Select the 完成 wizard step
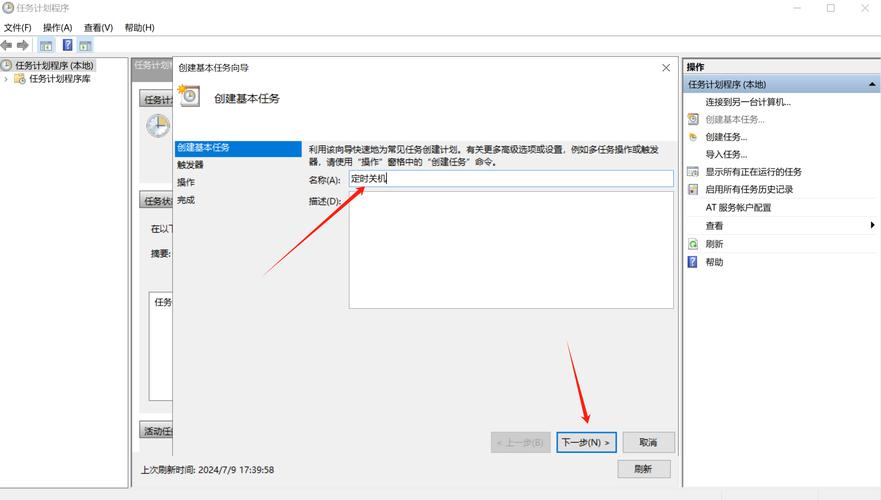Viewport: 881px width, 500px height. (x=186, y=200)
